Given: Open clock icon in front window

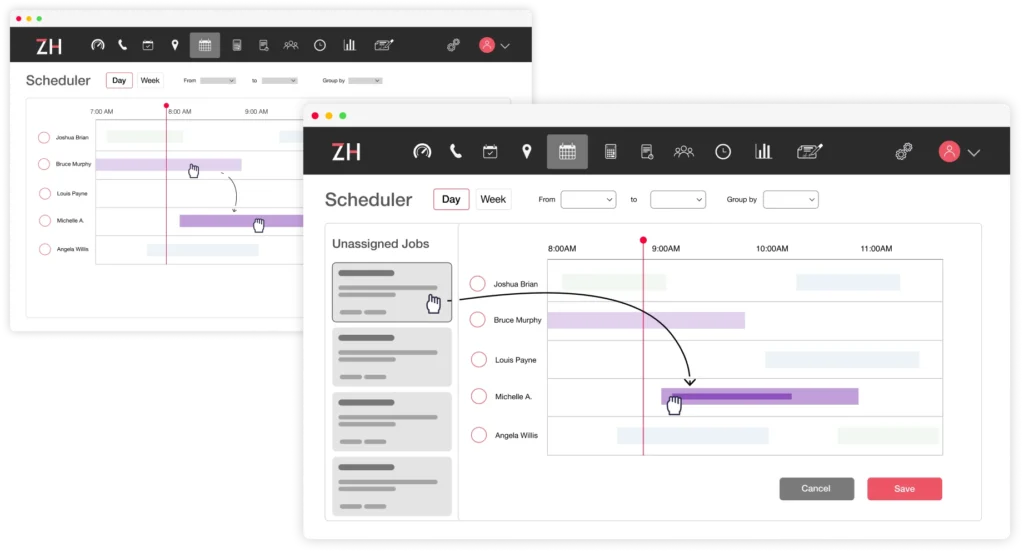Looking at the screenshot, I should tap(723, 152).
